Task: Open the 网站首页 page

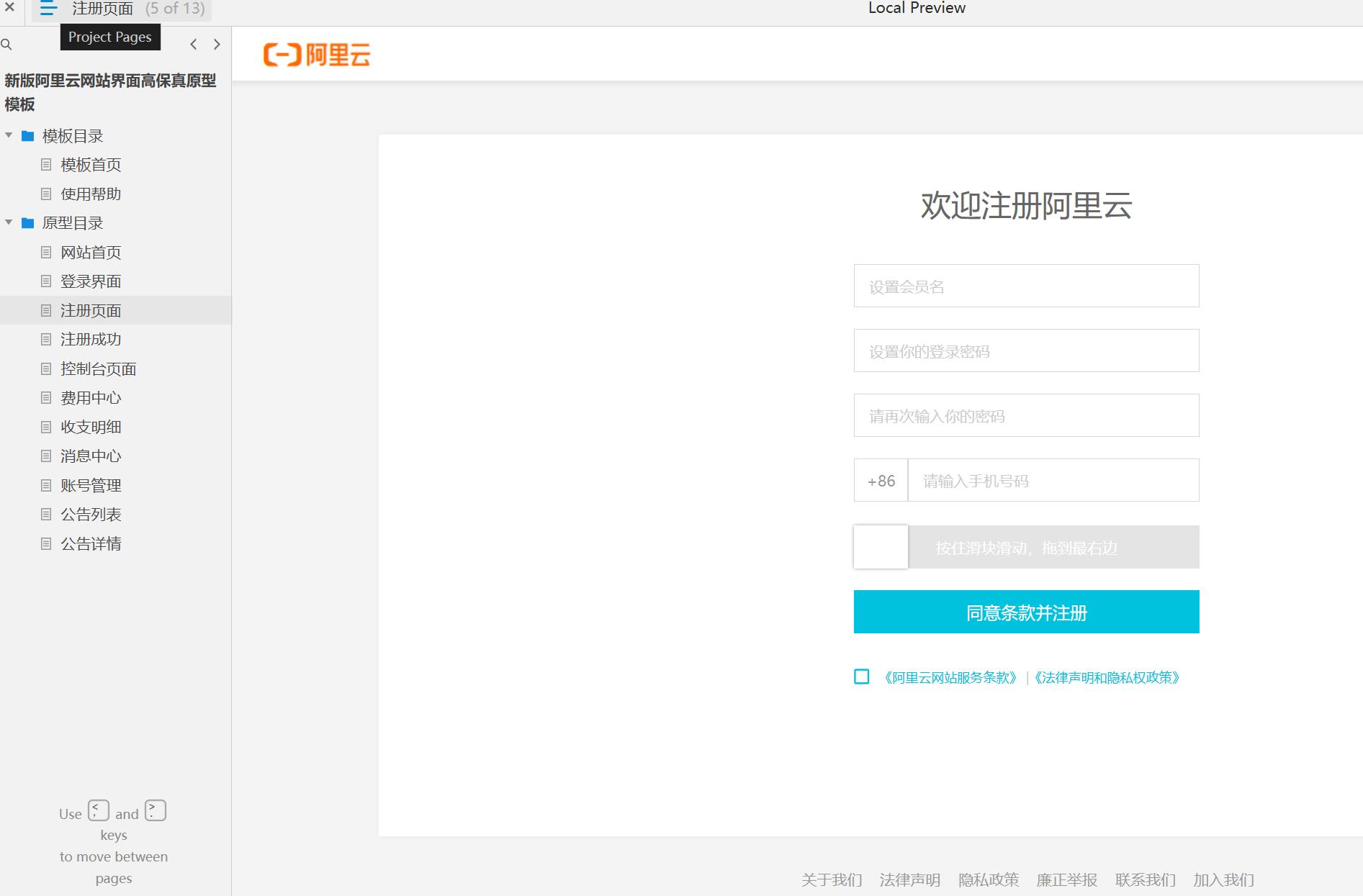Action: (x=91, y=253)
